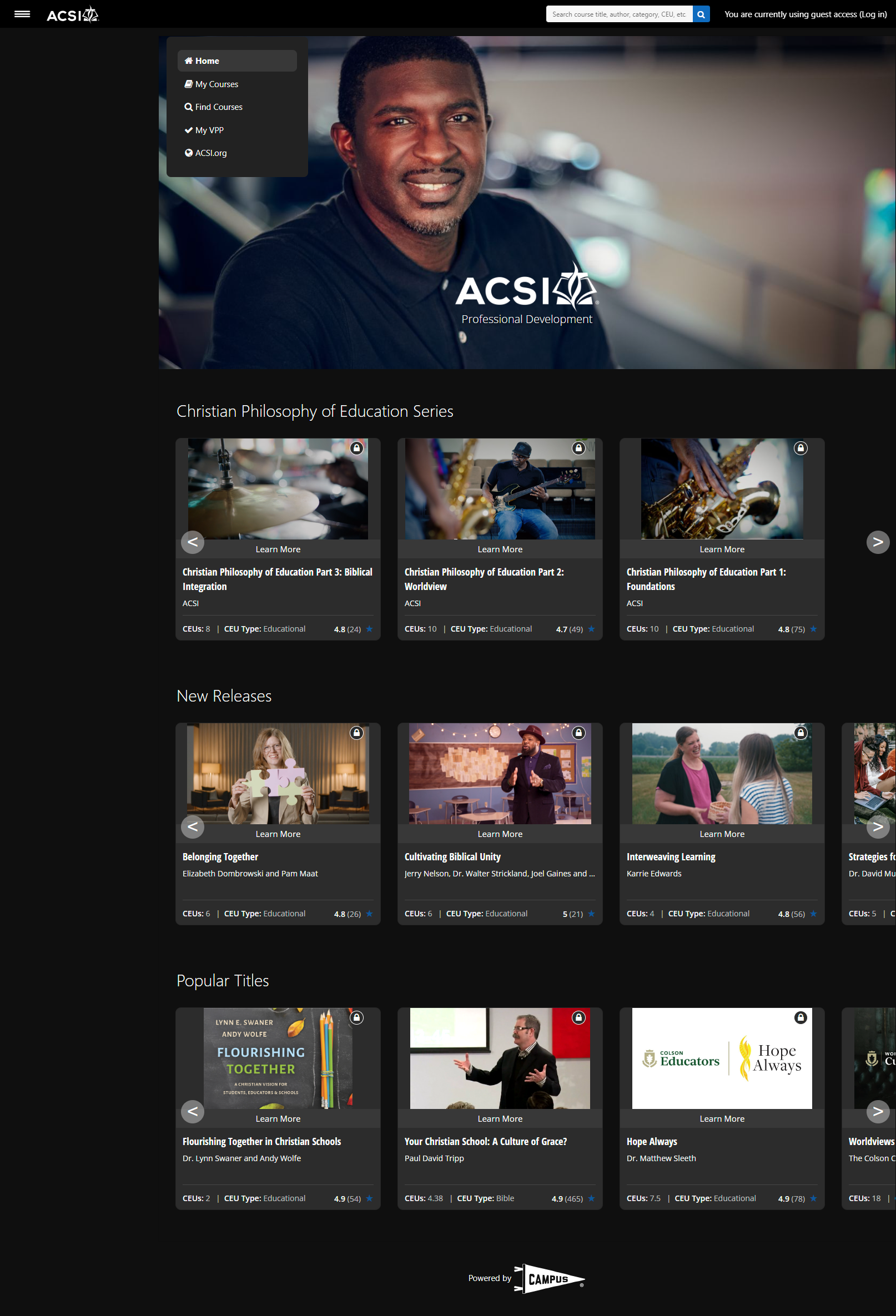This screenshot has height=1316, width=896.
Task: Click lock icon on Interweaving Learning card
Action: (x=801, y=733)
